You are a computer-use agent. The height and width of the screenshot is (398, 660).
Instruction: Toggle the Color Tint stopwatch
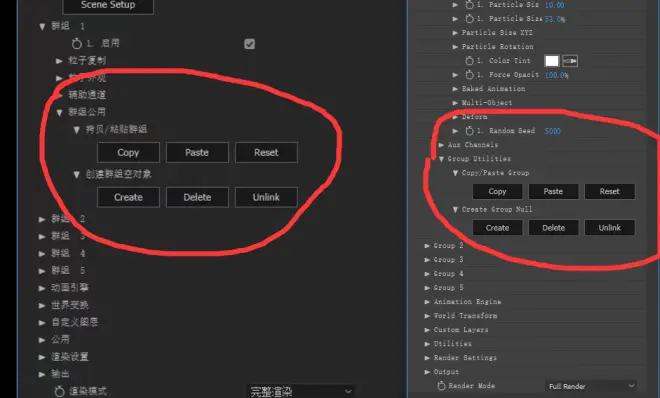[469, 61]
